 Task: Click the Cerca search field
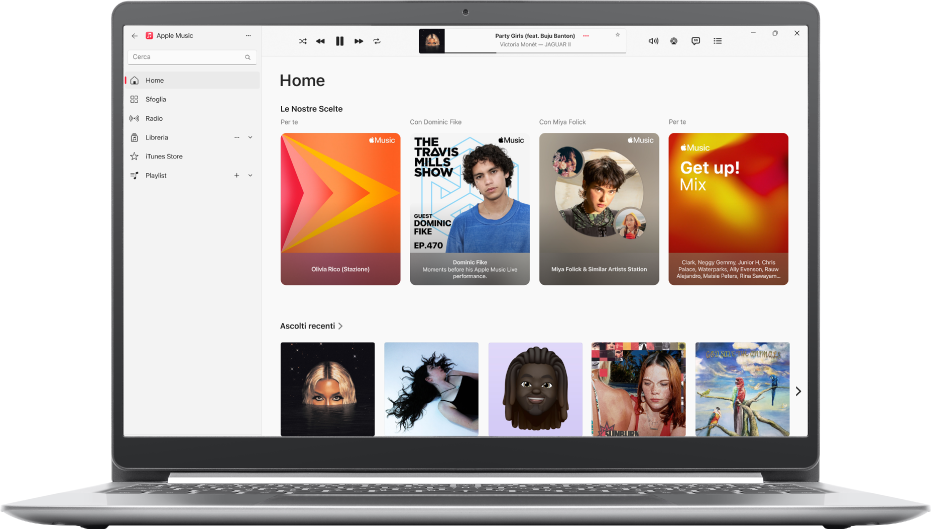192,57
